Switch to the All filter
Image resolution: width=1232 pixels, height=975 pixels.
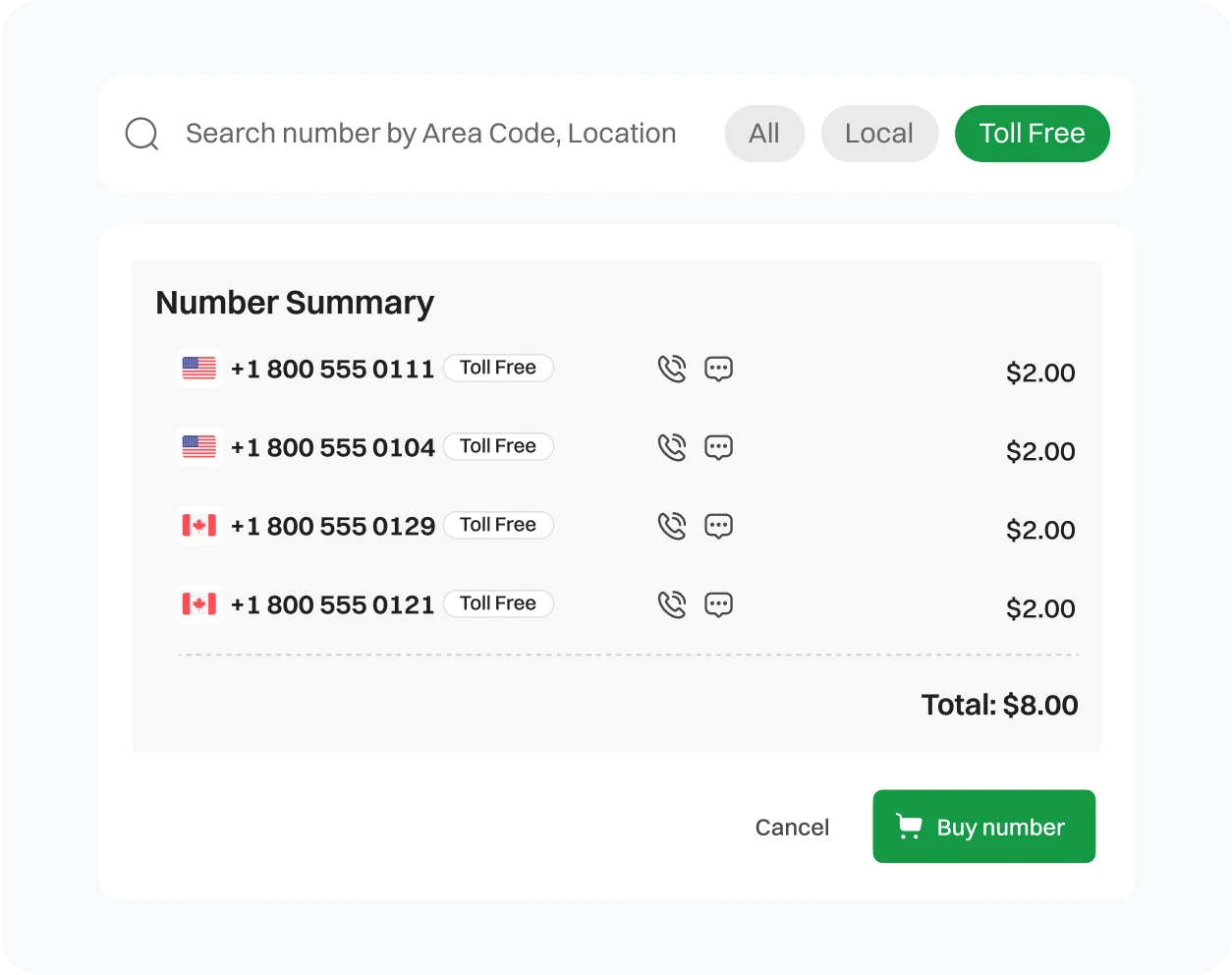(764, 133)
